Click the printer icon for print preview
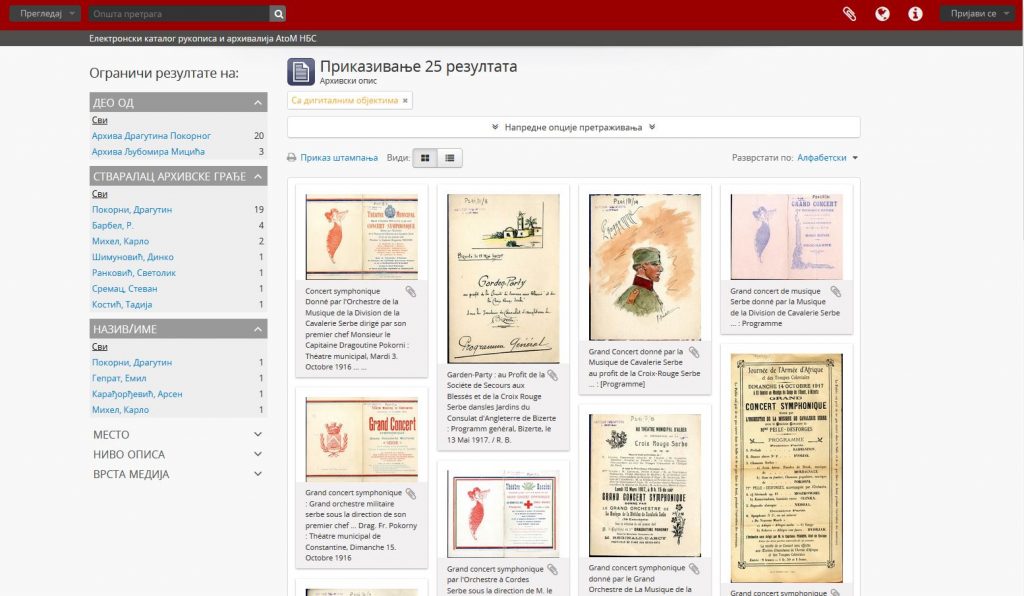 pos(292,158)
